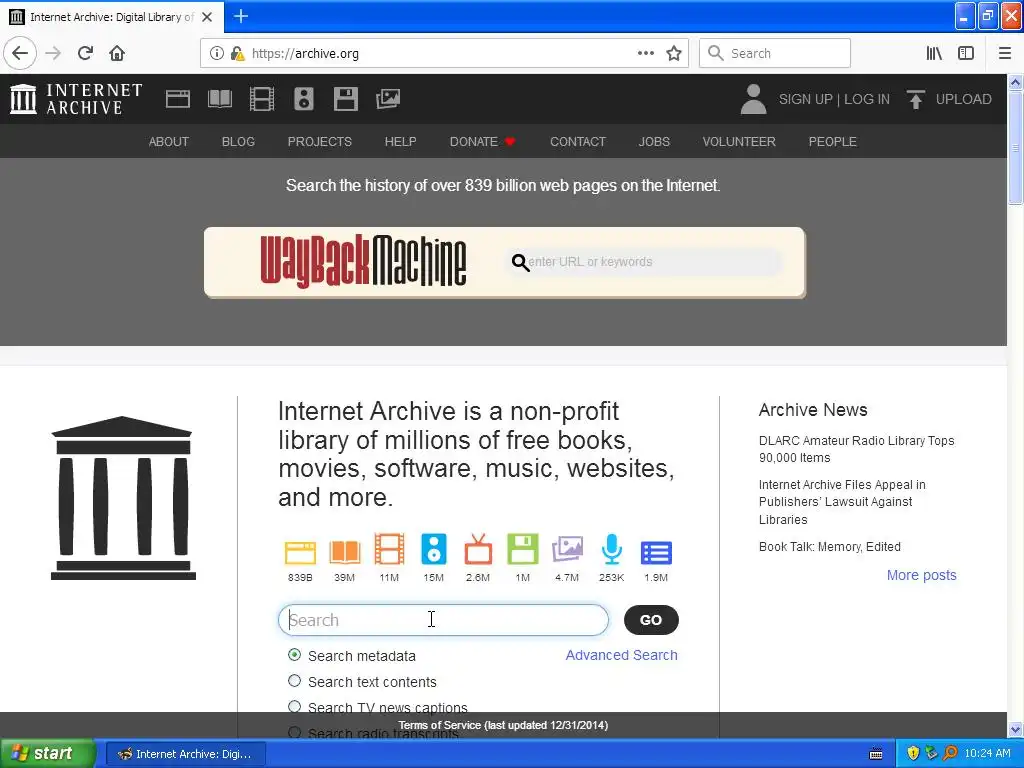The height and width of the screenshot is (768, 1024).
Task: Open the TV icon labeled 2.6M
Action: [478, 549]
